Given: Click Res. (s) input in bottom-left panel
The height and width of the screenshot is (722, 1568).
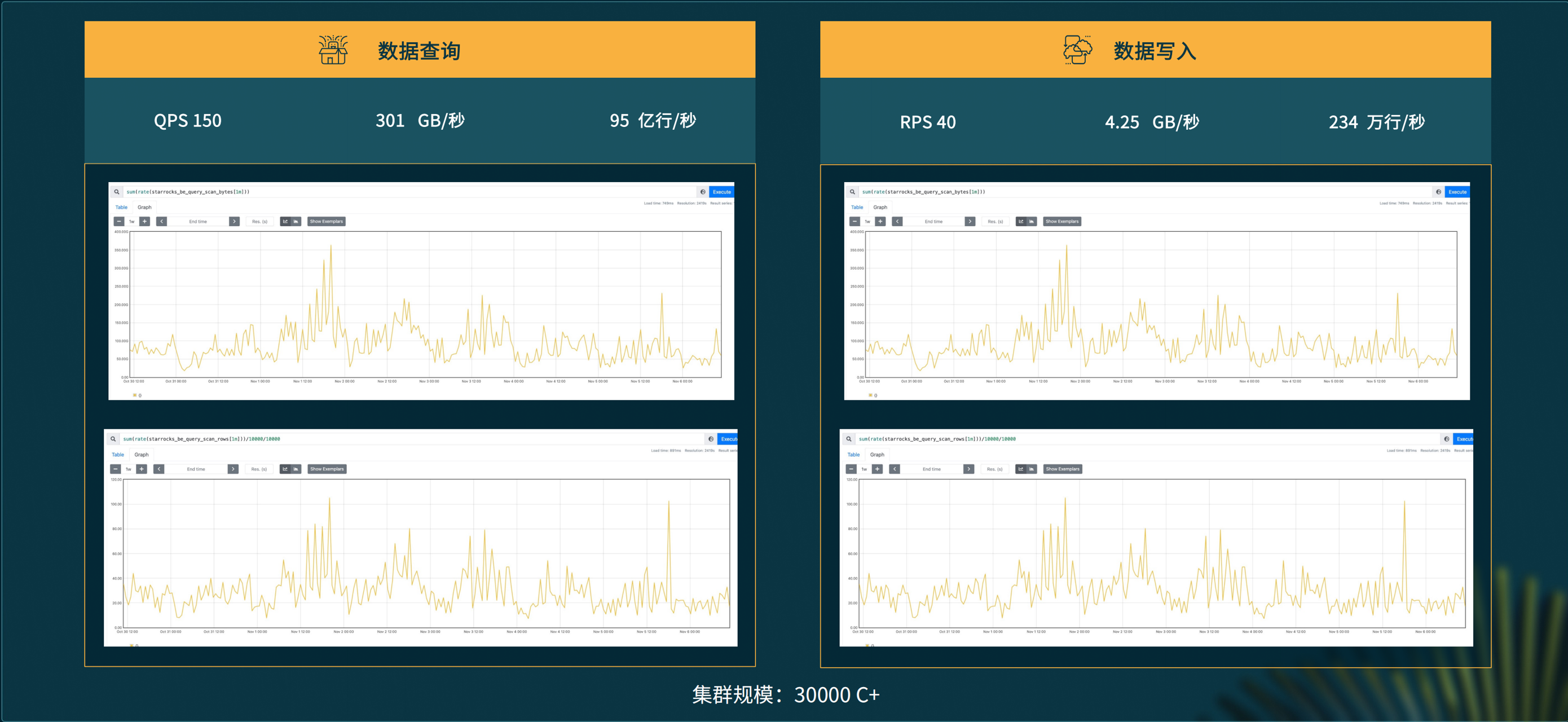Looking at the screenshot, I should click(259, 469).
